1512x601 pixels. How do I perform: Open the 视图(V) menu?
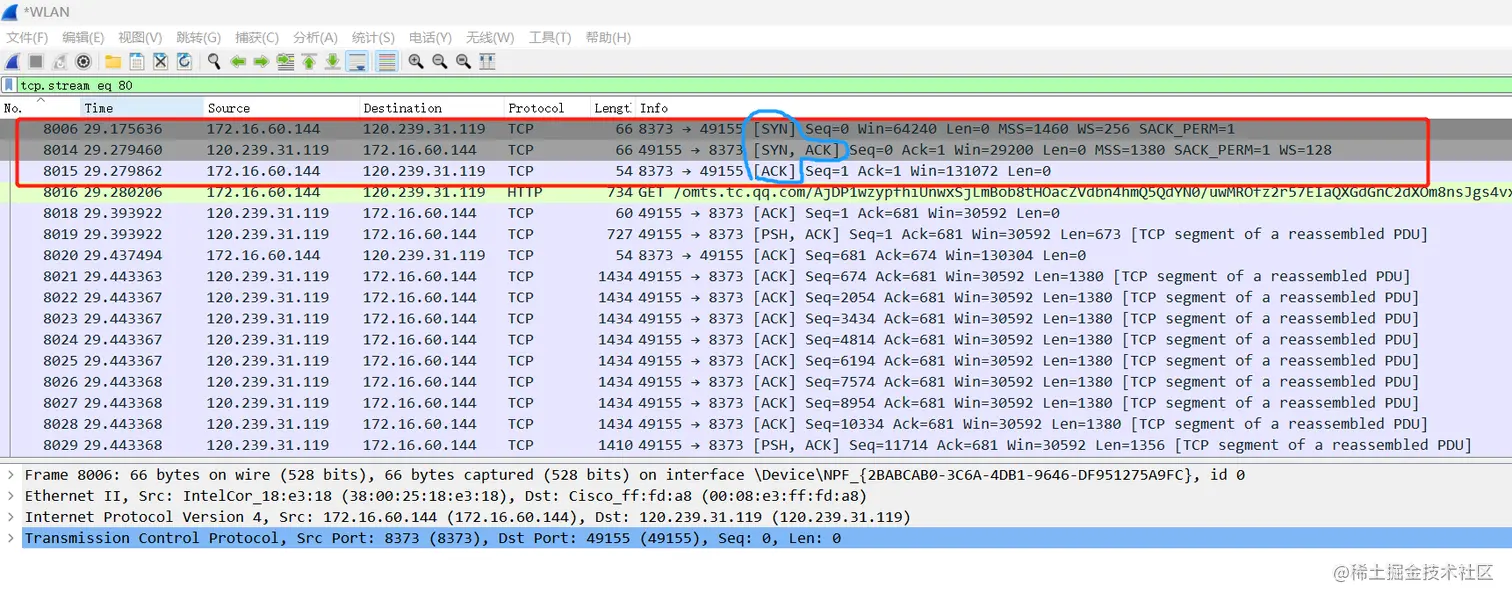click(x=140, y=37)
